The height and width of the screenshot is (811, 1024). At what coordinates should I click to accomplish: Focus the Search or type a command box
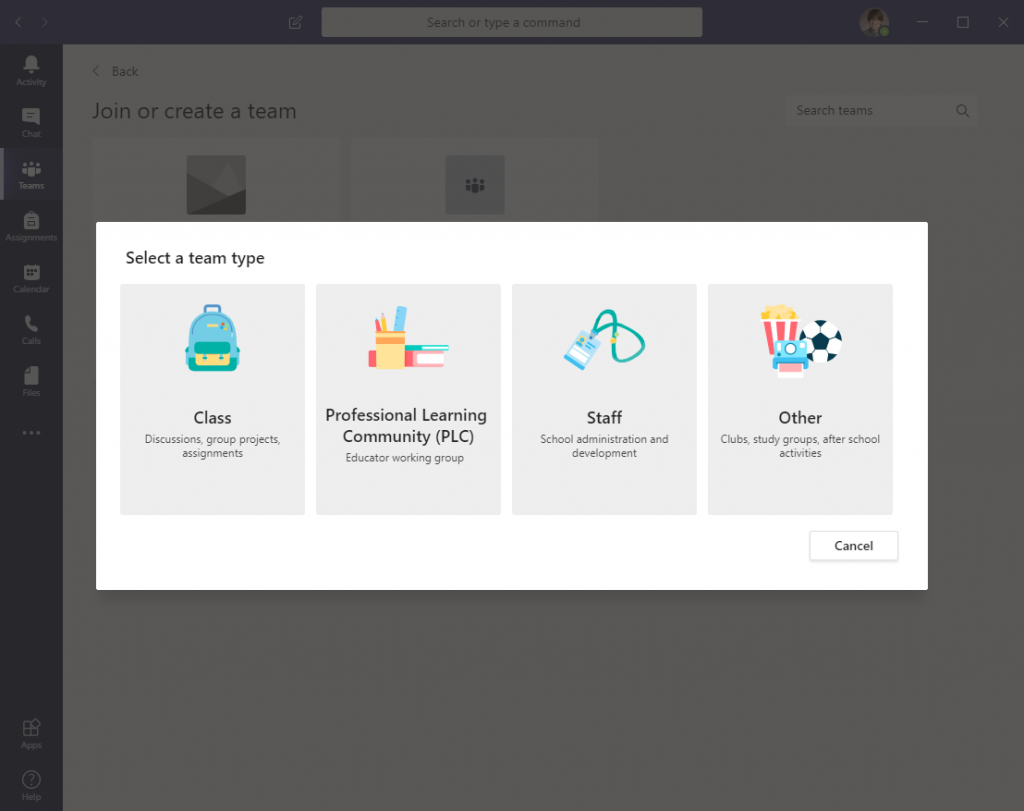click(512, 22)
